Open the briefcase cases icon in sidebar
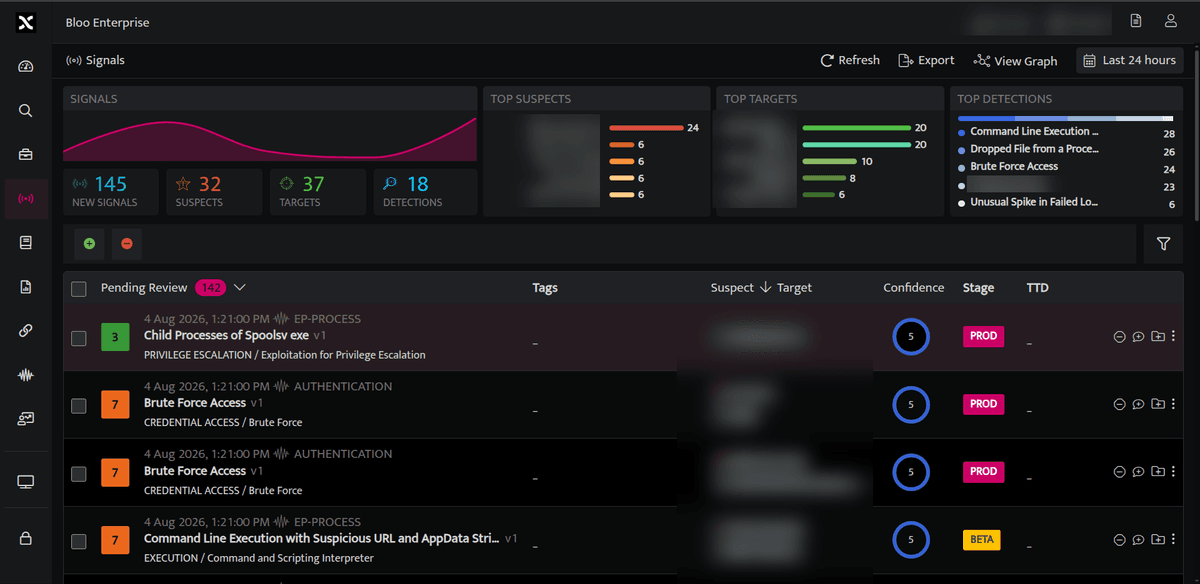This screenshot has height=584, width=1200. 26,154
